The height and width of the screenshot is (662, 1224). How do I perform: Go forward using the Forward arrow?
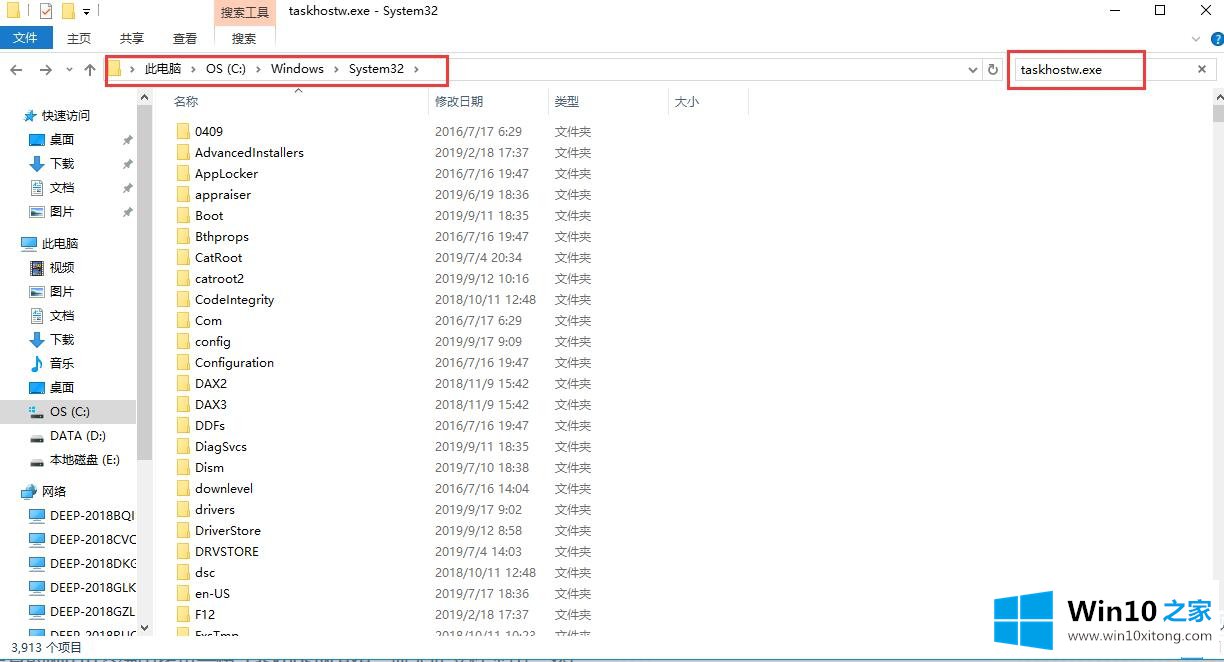click(x=45, y=70)
